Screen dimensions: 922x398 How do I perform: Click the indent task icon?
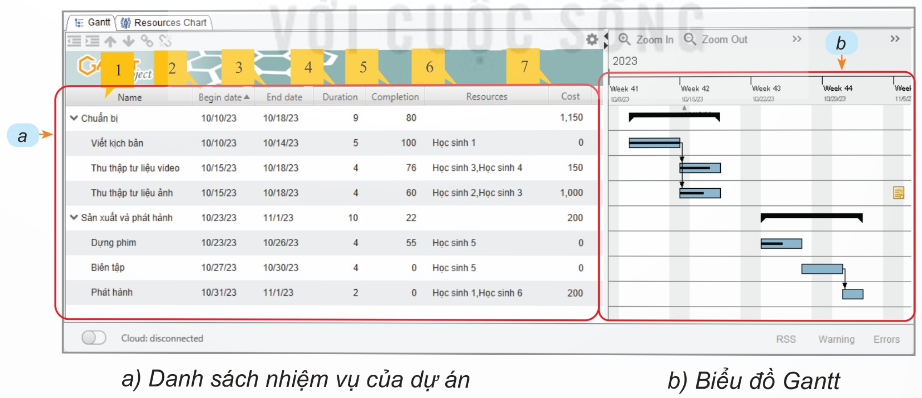92,41
